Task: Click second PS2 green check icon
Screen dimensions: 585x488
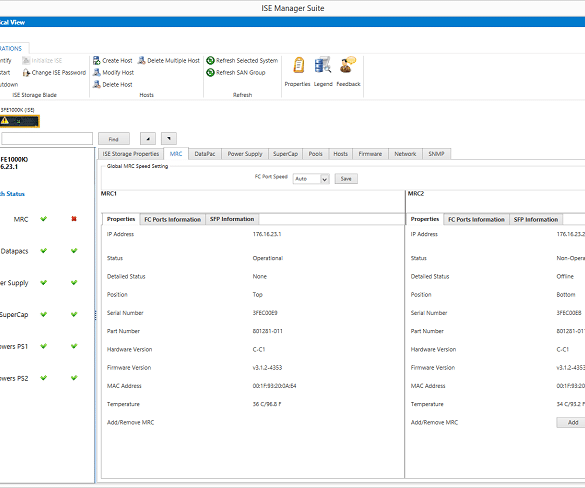Action: pyautogui.click(x=74, y=378)
